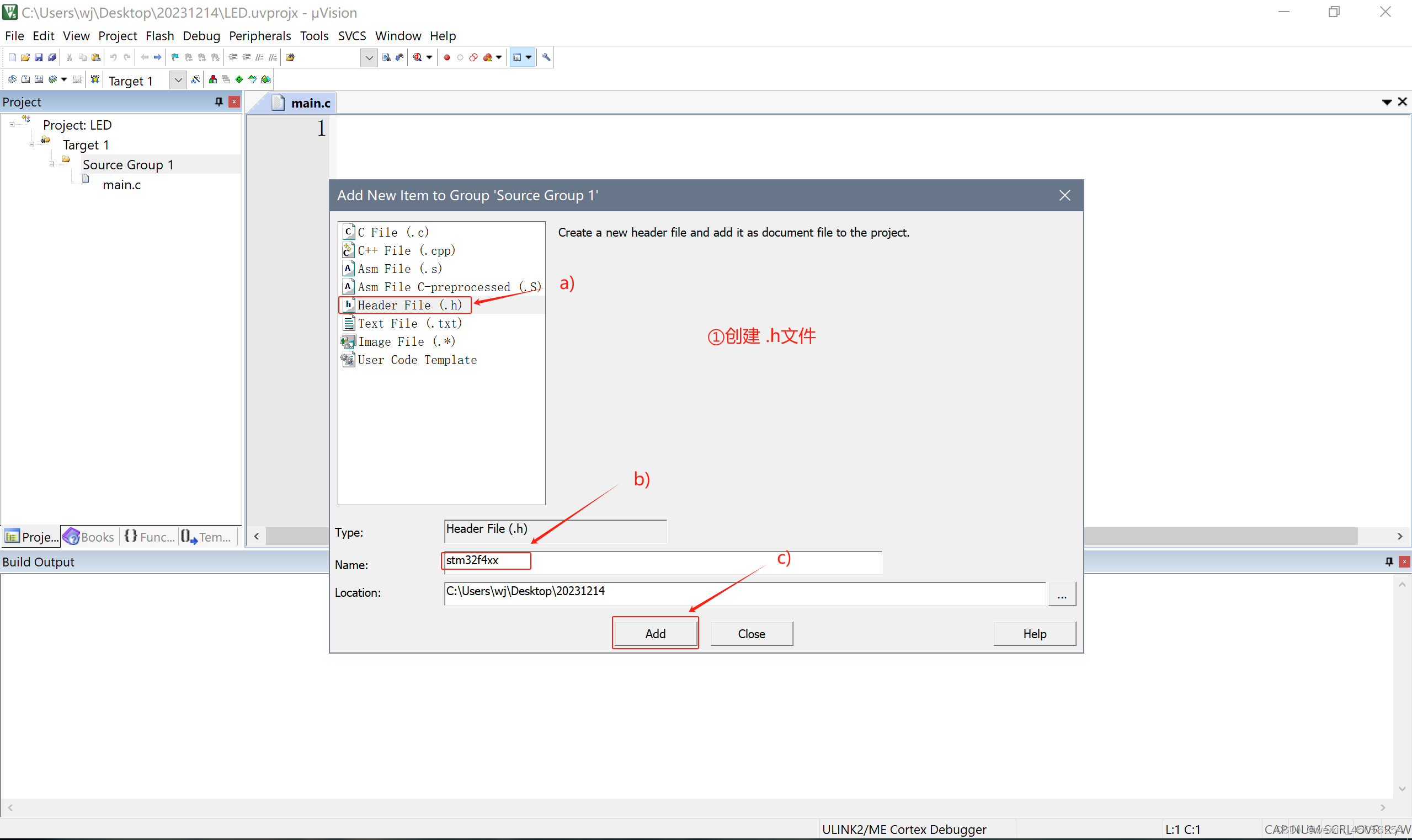Click the Undo toolbar icon

(113, 57)
